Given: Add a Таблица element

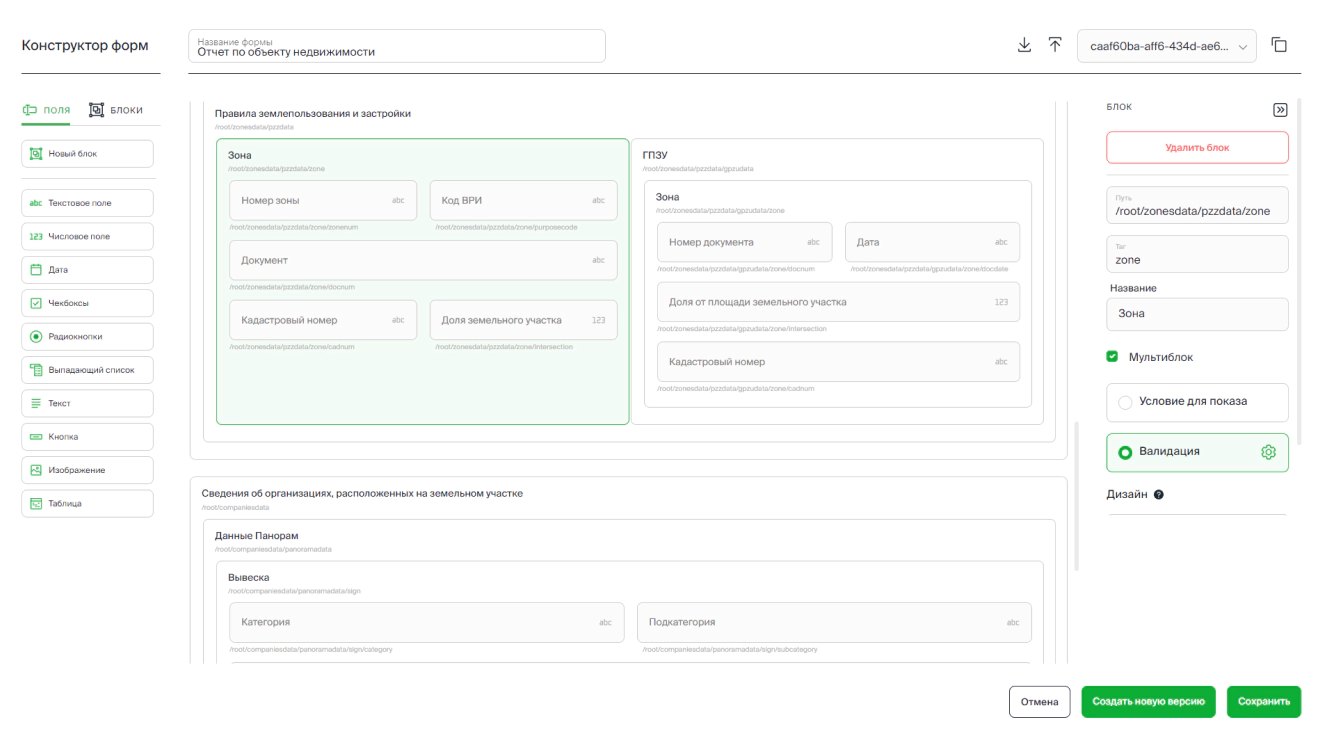Looking at the screenshot, I should [x=87, y=503].
